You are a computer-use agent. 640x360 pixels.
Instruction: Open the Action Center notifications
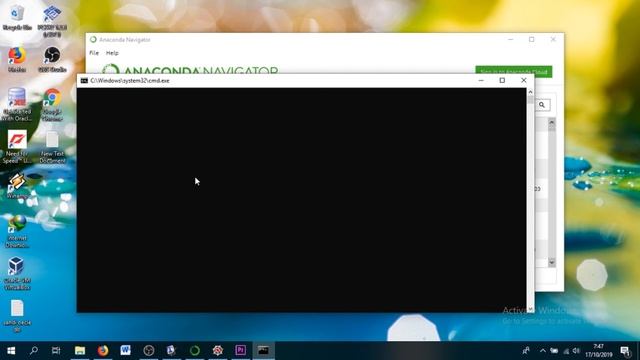625,351
